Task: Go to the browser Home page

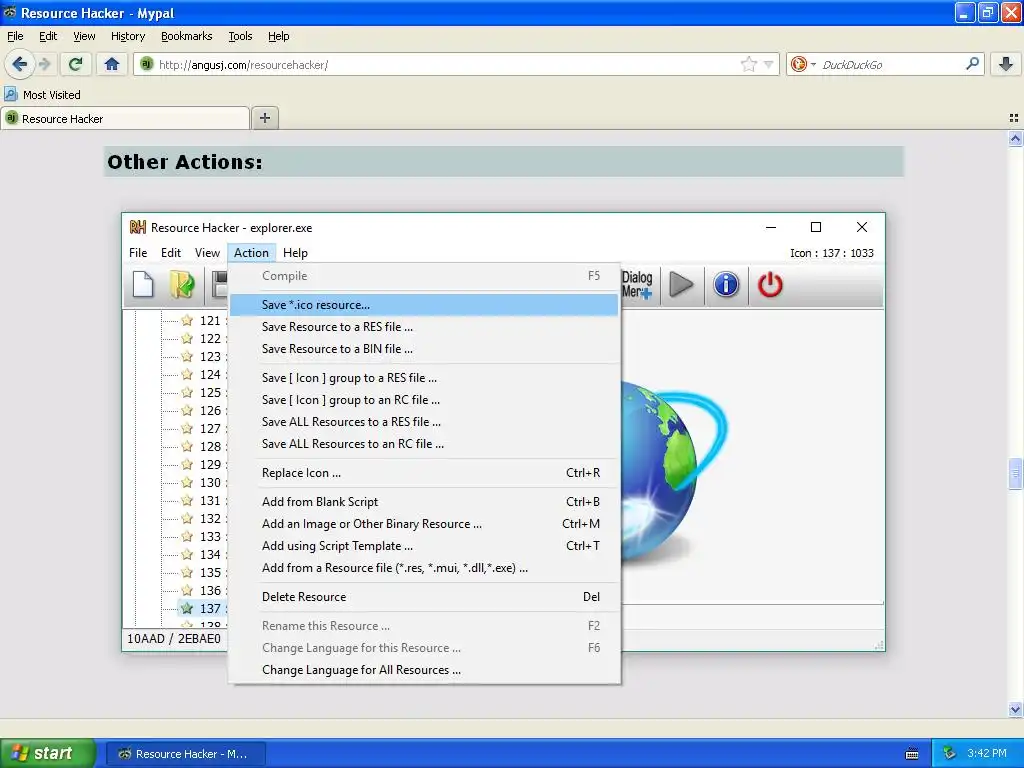Action: pyautogui.click(x=112, y=64)
